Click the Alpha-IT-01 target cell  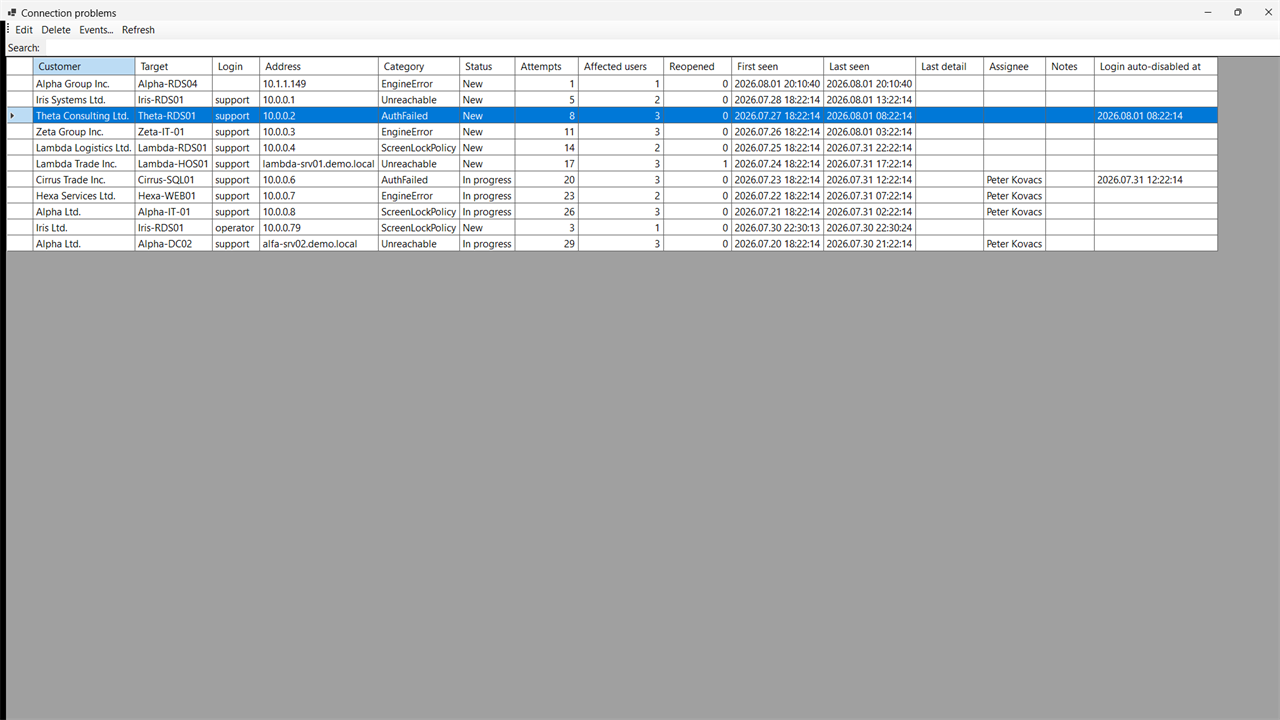click(x=173, y=212)
